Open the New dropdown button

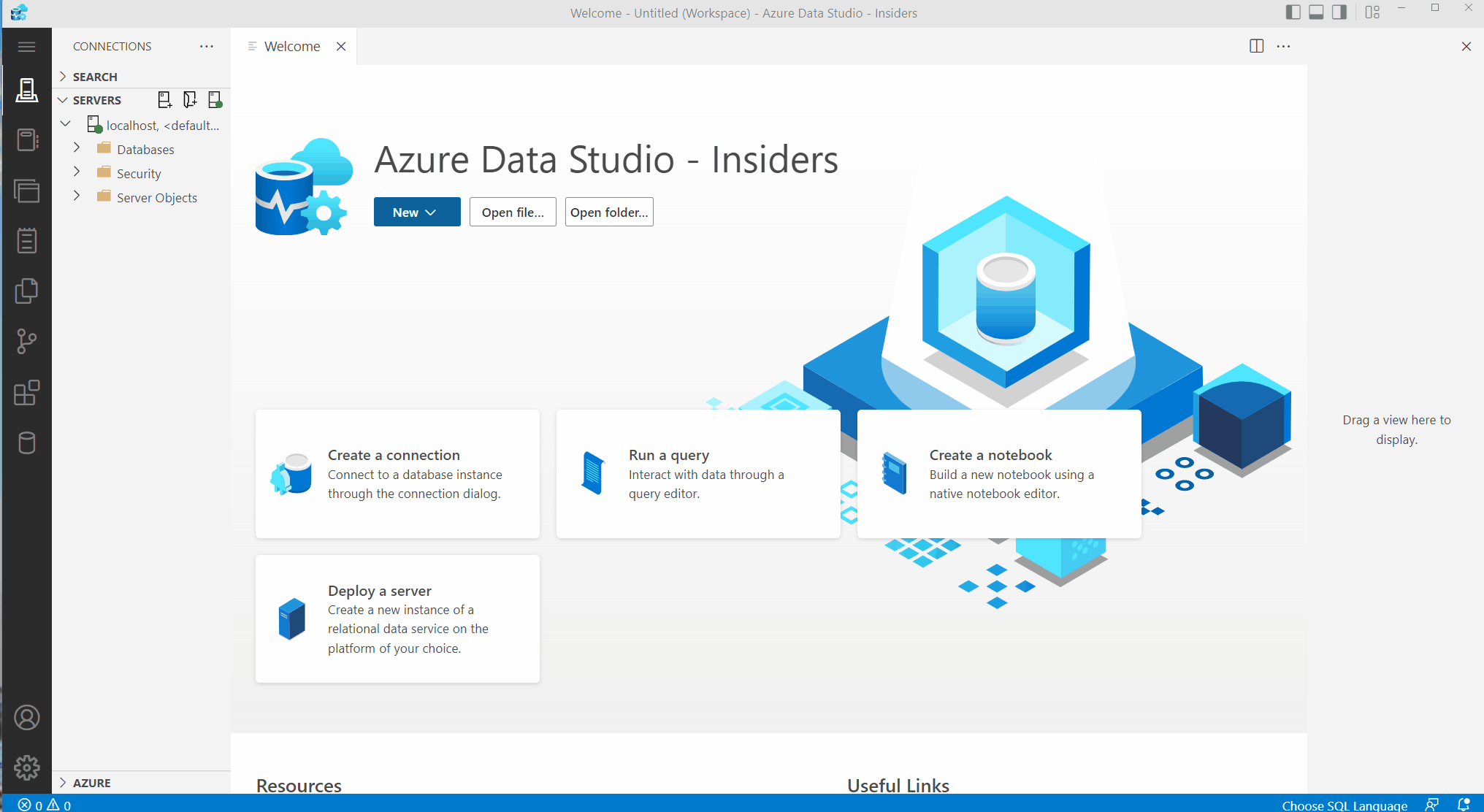pyautogui.click(x=416, y=212)
